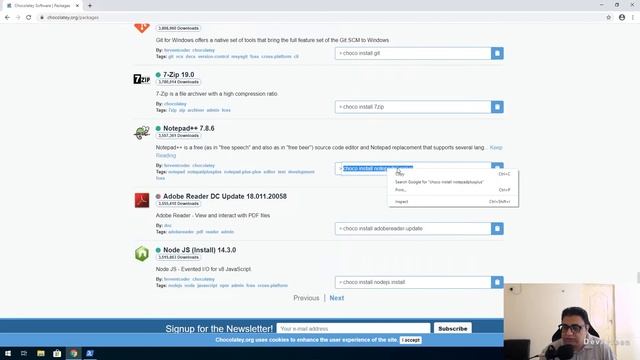Click the Node JS hexagon logo

point(142,254)
